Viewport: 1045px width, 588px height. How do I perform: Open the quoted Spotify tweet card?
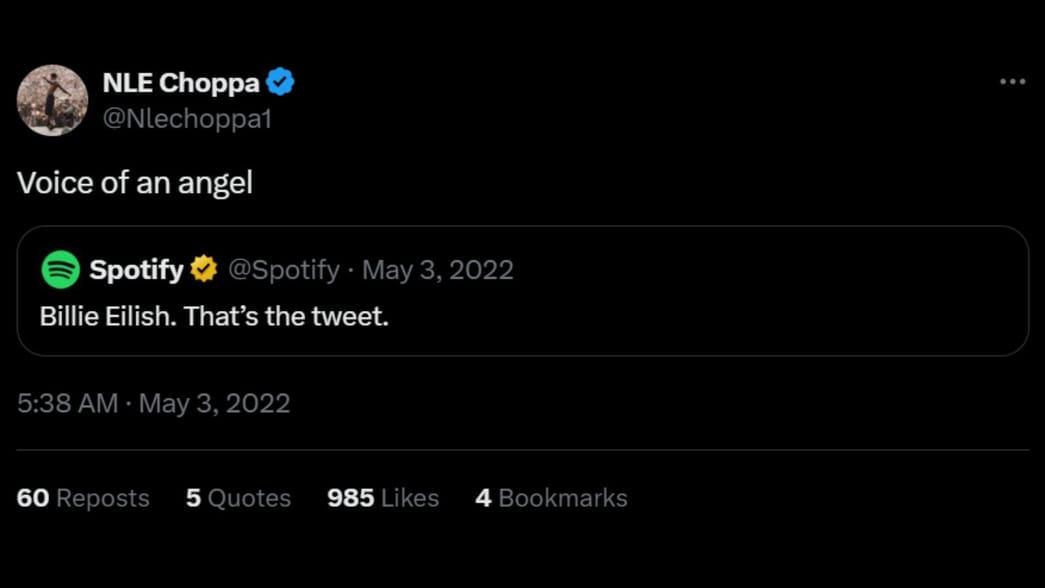(x=522, y=292)
